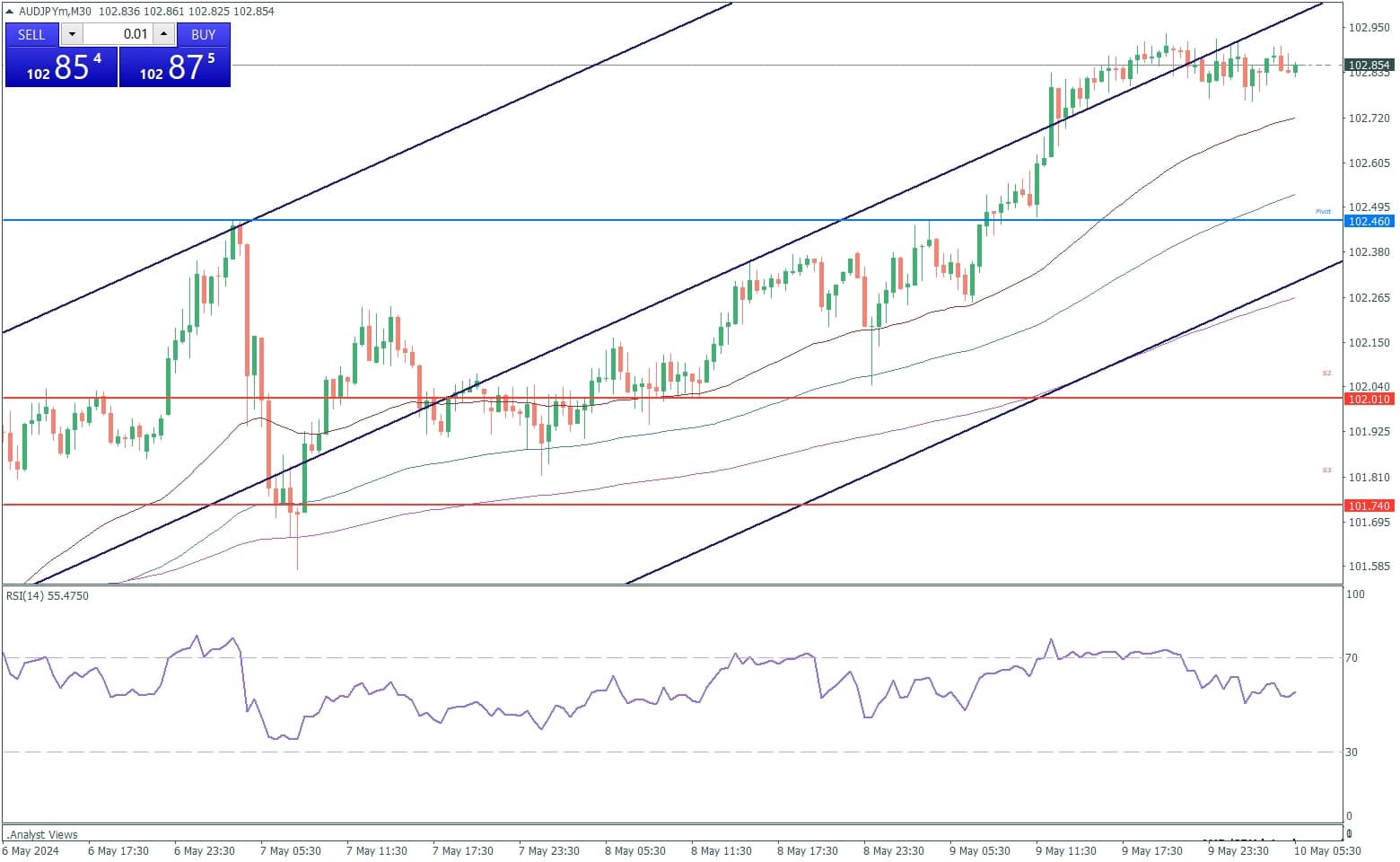Click the Pivot label near blue line

click(1323, 212)
